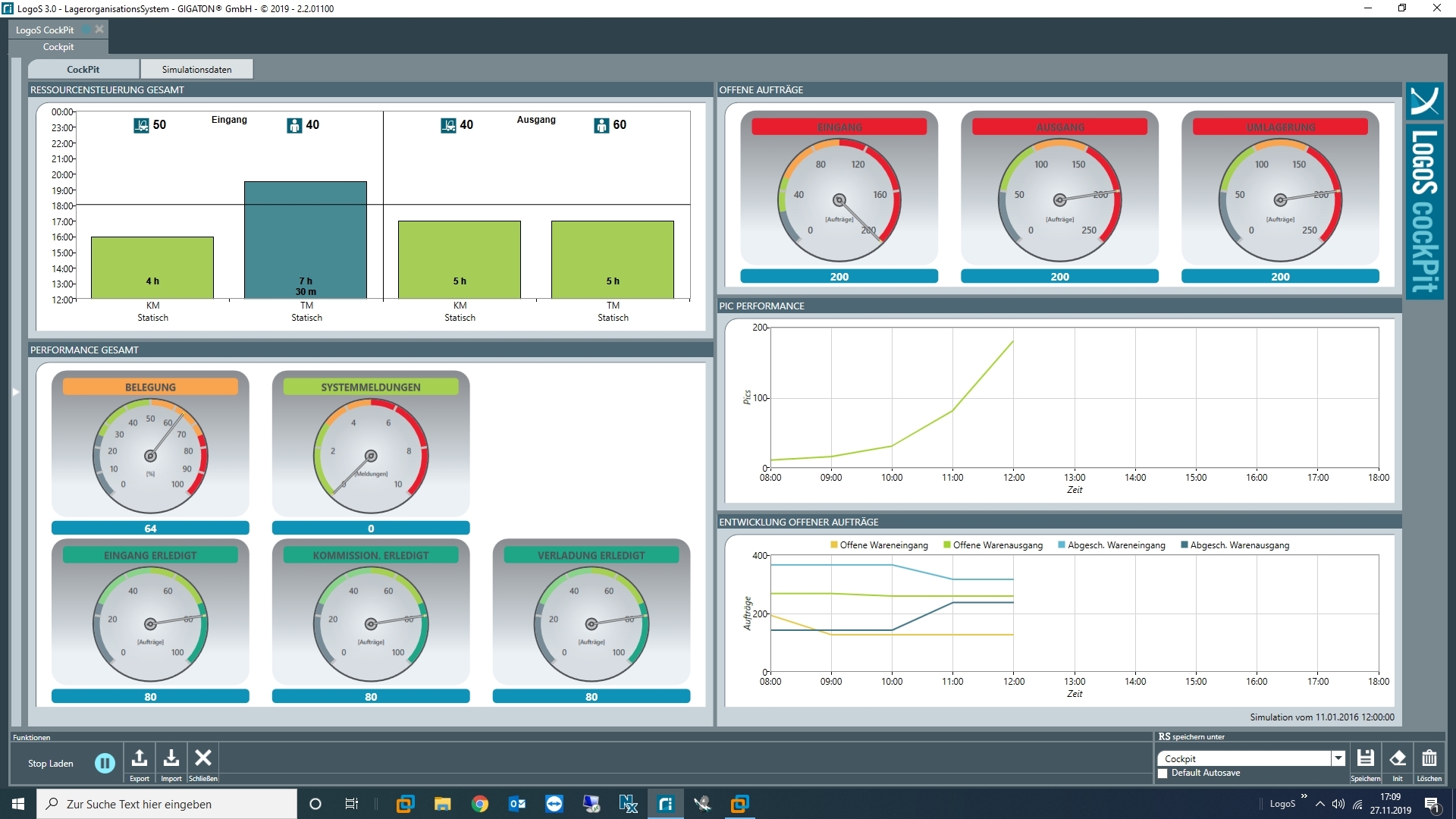Open the Cockpit layout dropdown arrow
Screen dimensions: 1456x819
(1338, 758)
